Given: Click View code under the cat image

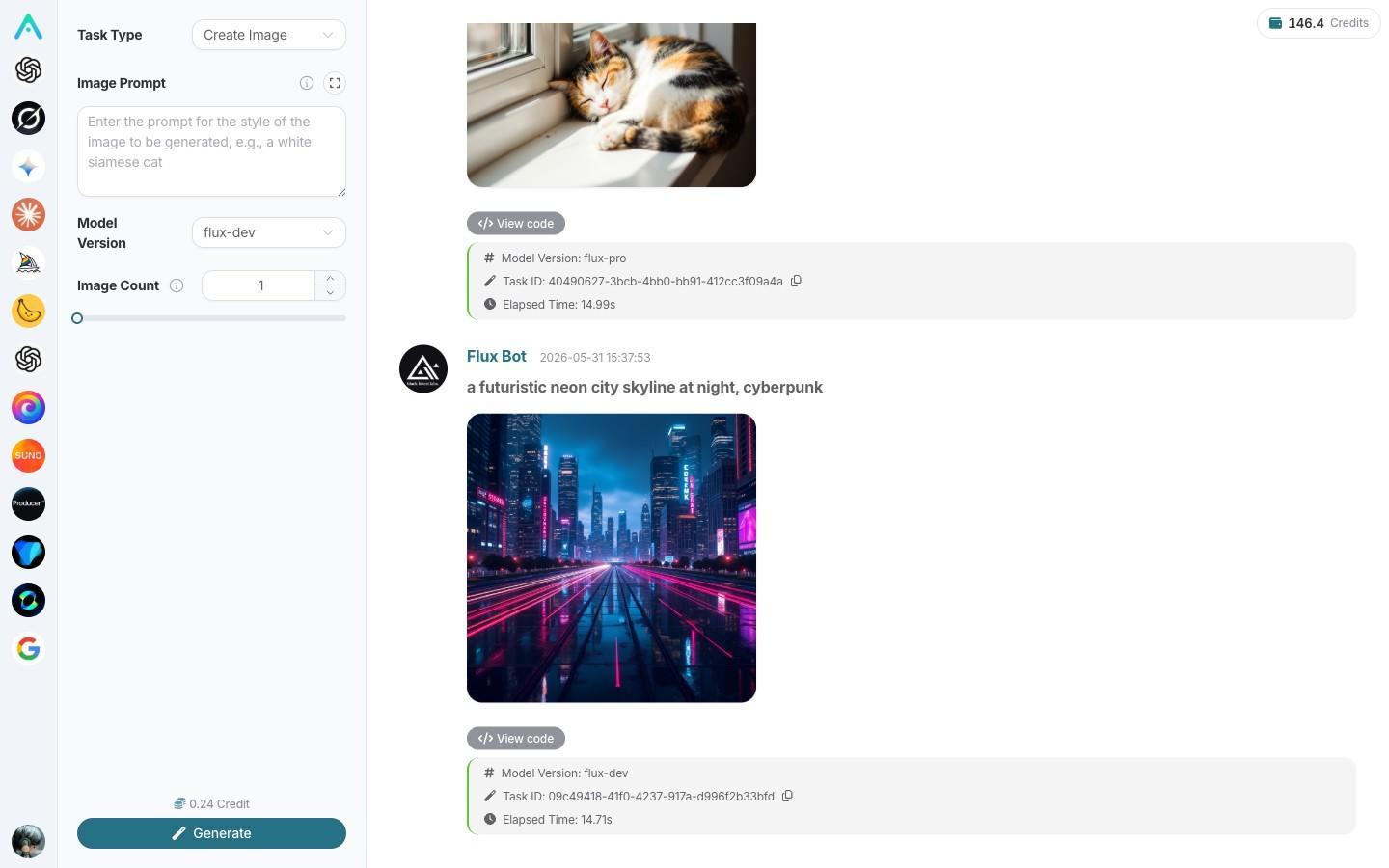Looking at the screenshot, I should [516, 223].
